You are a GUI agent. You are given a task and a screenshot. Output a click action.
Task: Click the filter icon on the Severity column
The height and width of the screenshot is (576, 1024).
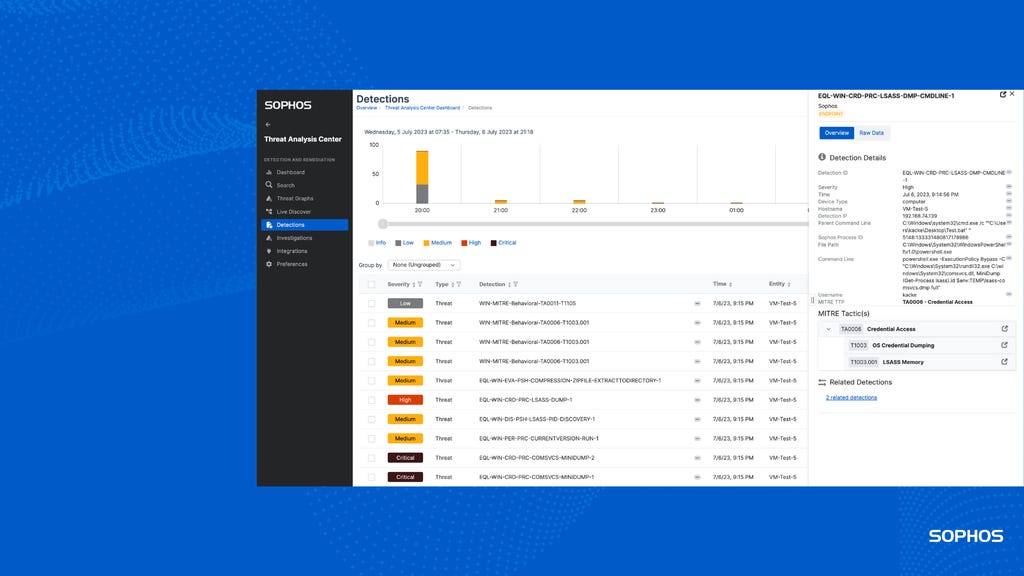(419, 284)
